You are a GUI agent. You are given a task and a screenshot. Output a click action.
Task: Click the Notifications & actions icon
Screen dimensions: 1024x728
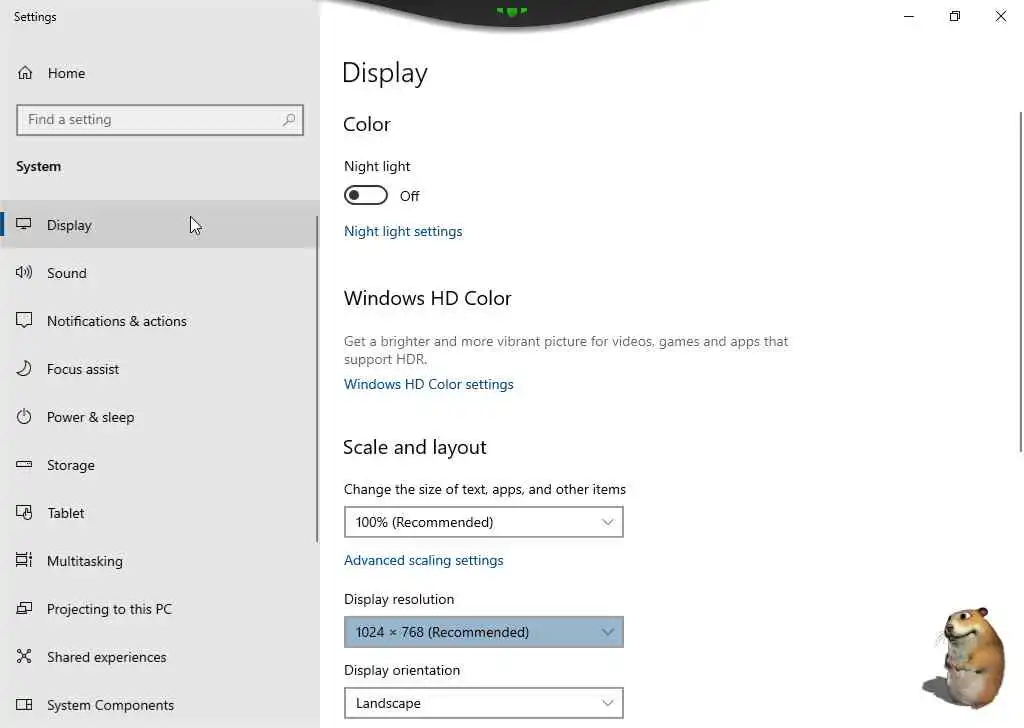pyautogui.click(x=24, y=320)
